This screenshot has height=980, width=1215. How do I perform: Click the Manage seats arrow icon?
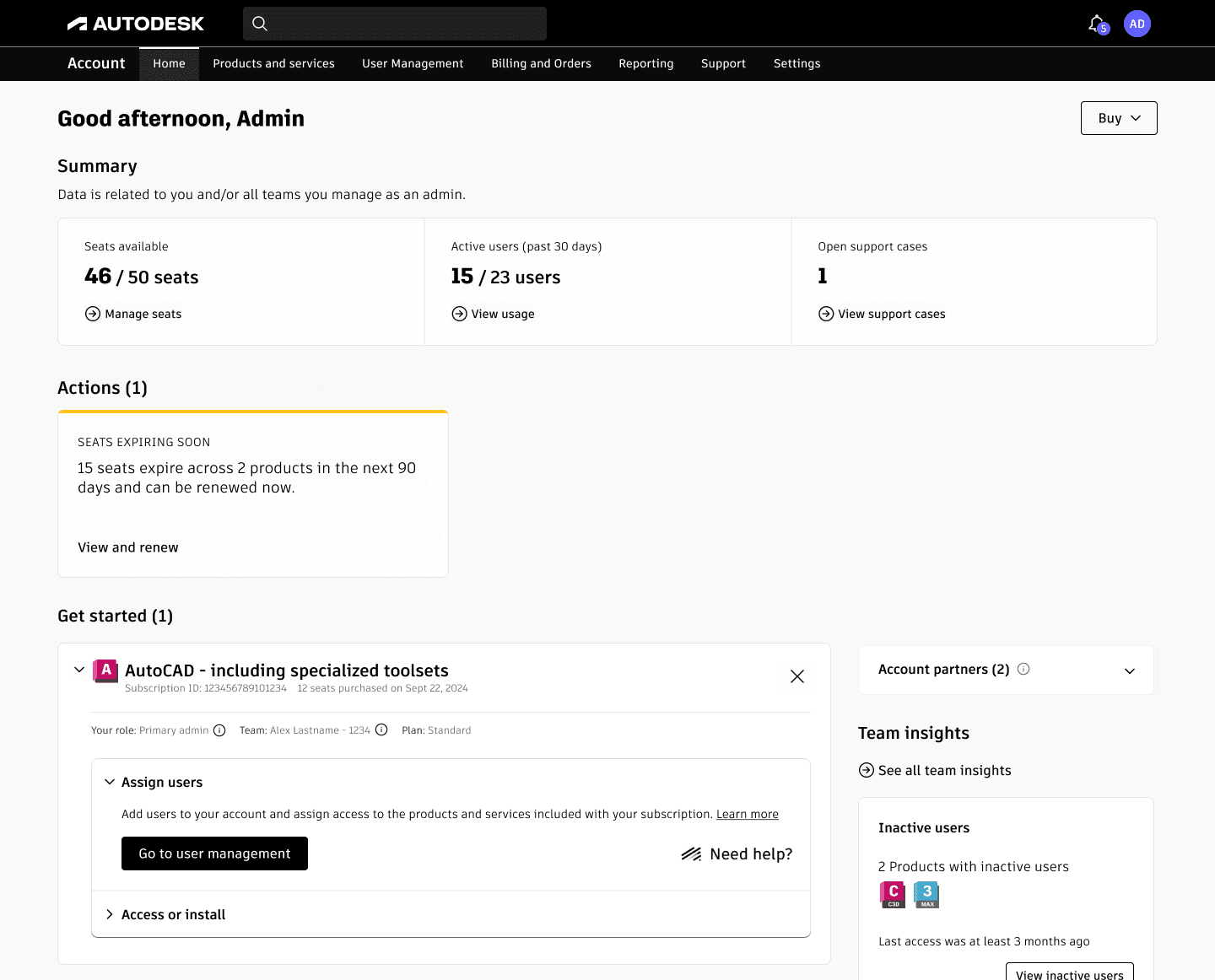pyautogui.click(x=93, y=314)
